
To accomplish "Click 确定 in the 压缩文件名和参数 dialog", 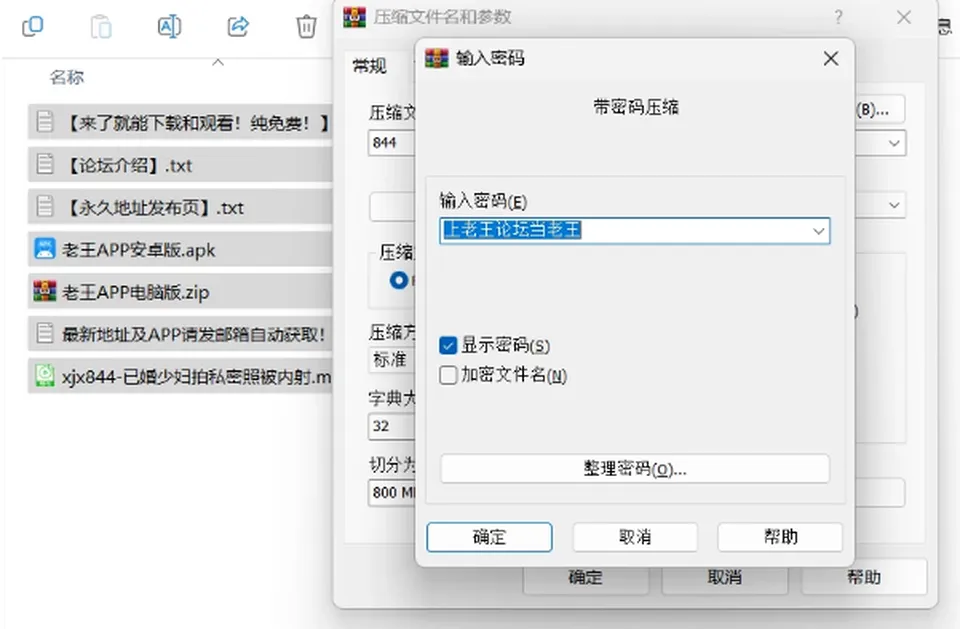I will pos(586,577).
